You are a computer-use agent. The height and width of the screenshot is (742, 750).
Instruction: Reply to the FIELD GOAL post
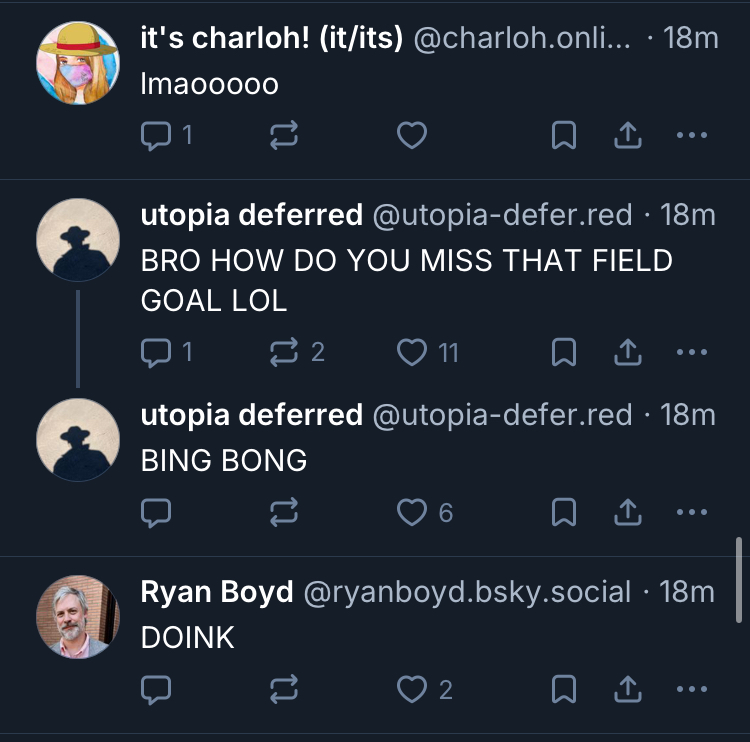click(x=155, y=351)
